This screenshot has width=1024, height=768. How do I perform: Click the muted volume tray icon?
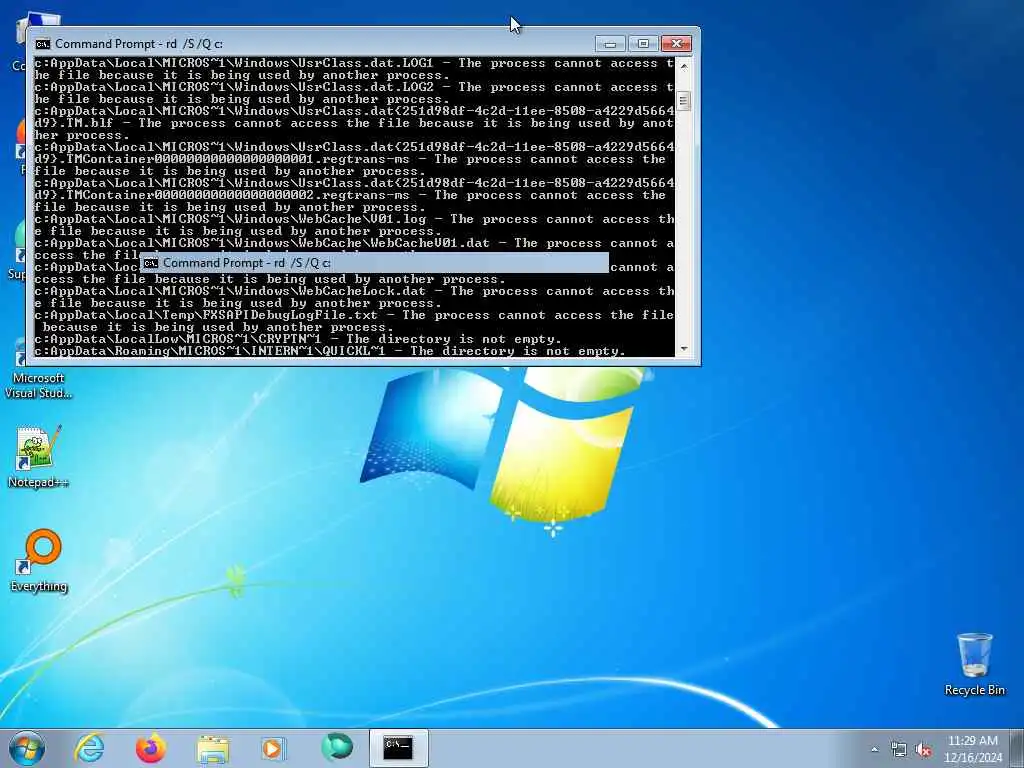pos(923,750)
